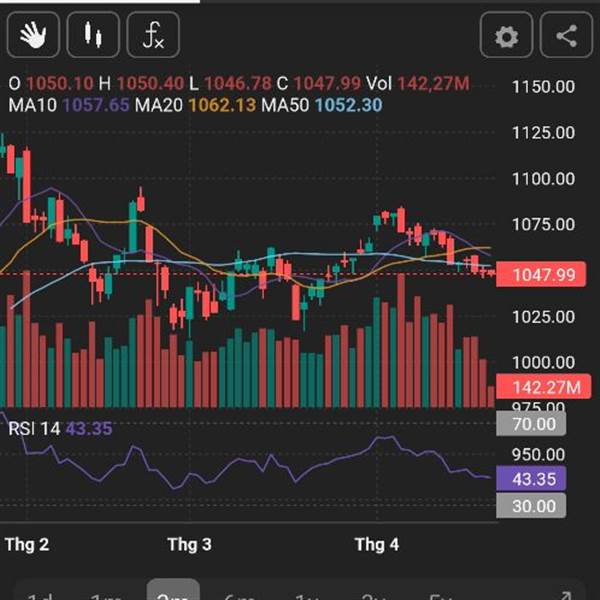Select the MA20 value 1062.13

coord(222,105)
